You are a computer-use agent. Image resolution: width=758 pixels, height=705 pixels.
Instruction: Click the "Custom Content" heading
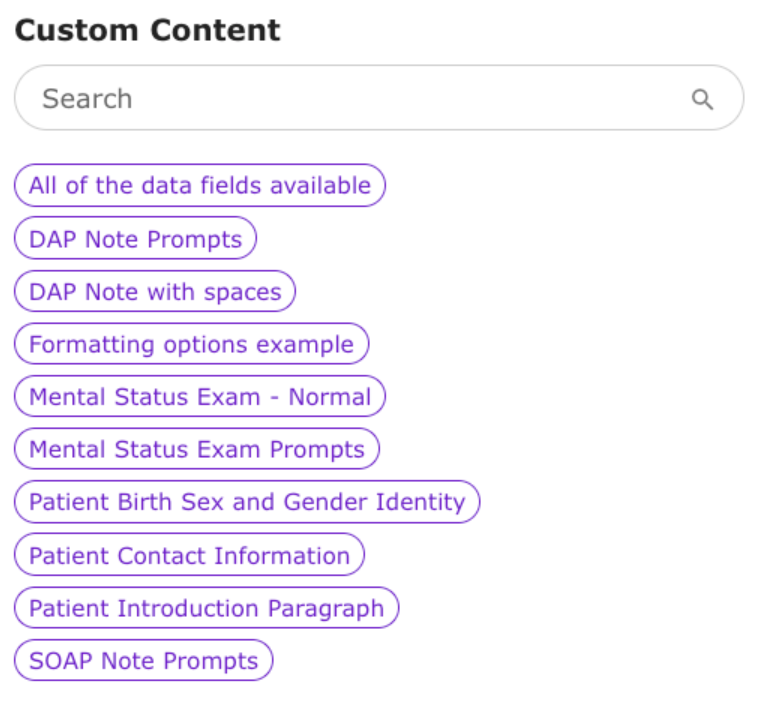click(x=147, y=30)
